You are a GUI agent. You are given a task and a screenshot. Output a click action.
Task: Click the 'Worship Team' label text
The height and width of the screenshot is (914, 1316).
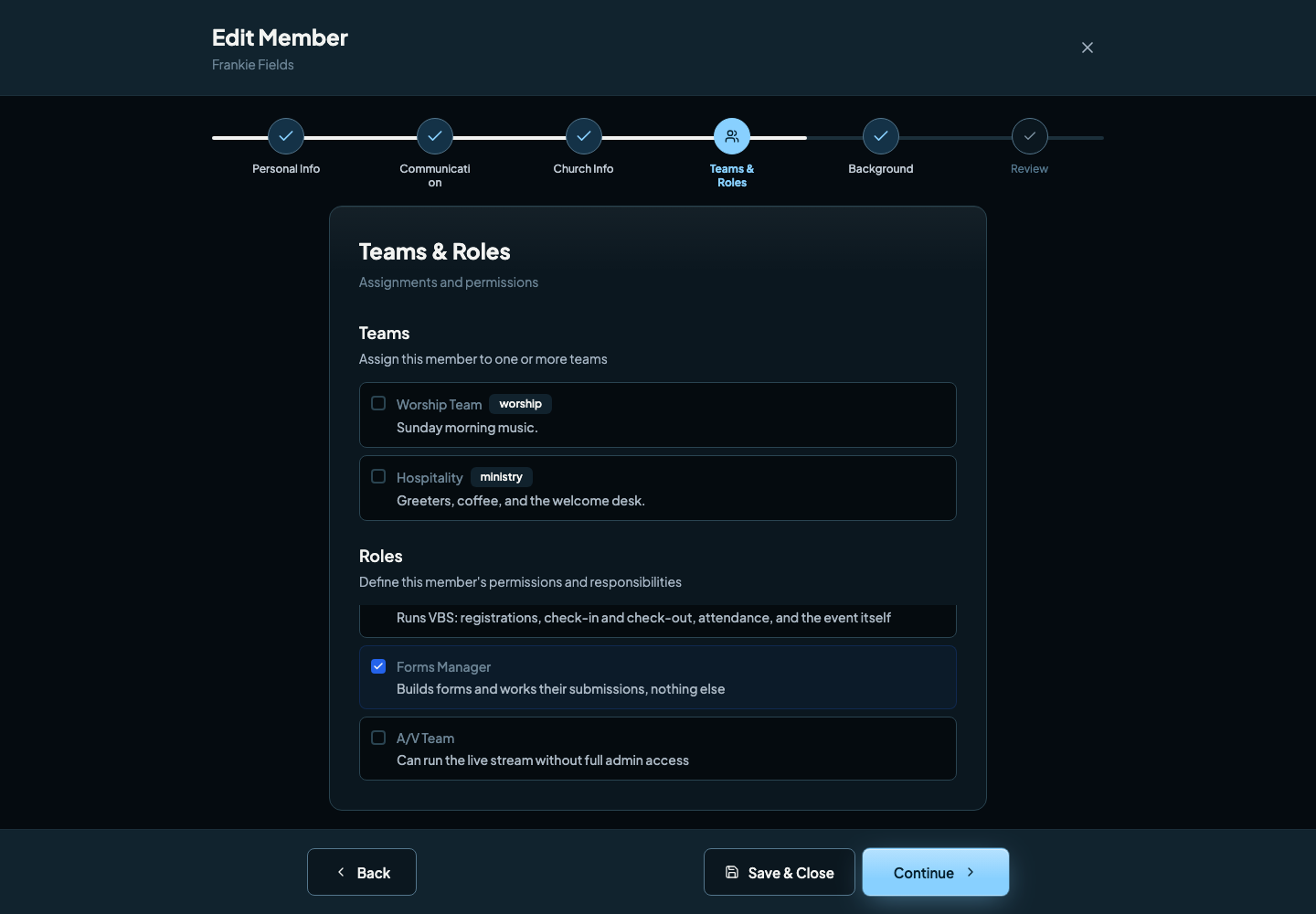point(439,405)
